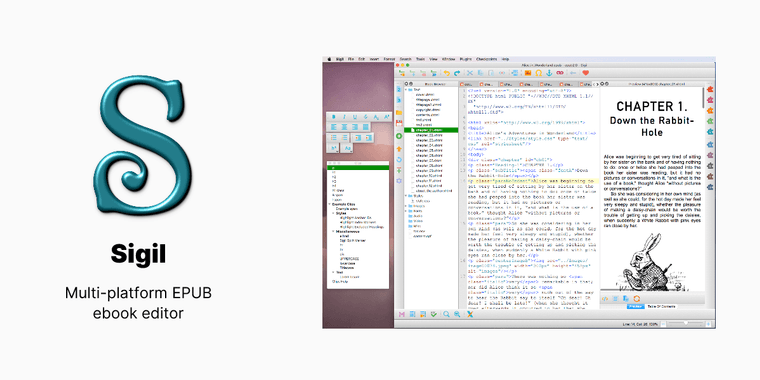Click the pink M icon in bottom toolbar
760x380 pixels.
pyautogui.click(x=402, y=314)
